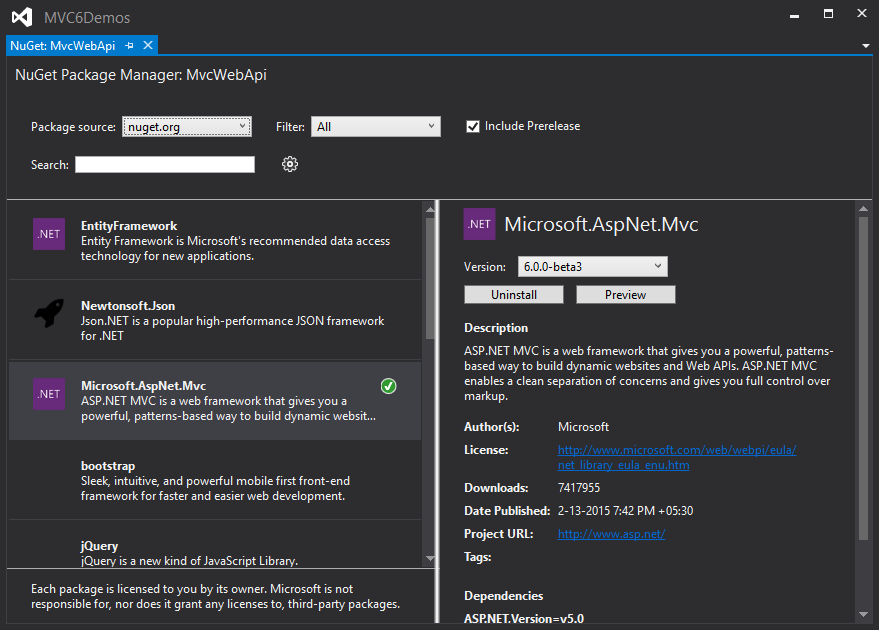Open the http://www.asp.net/ project link

pos(611,534)
